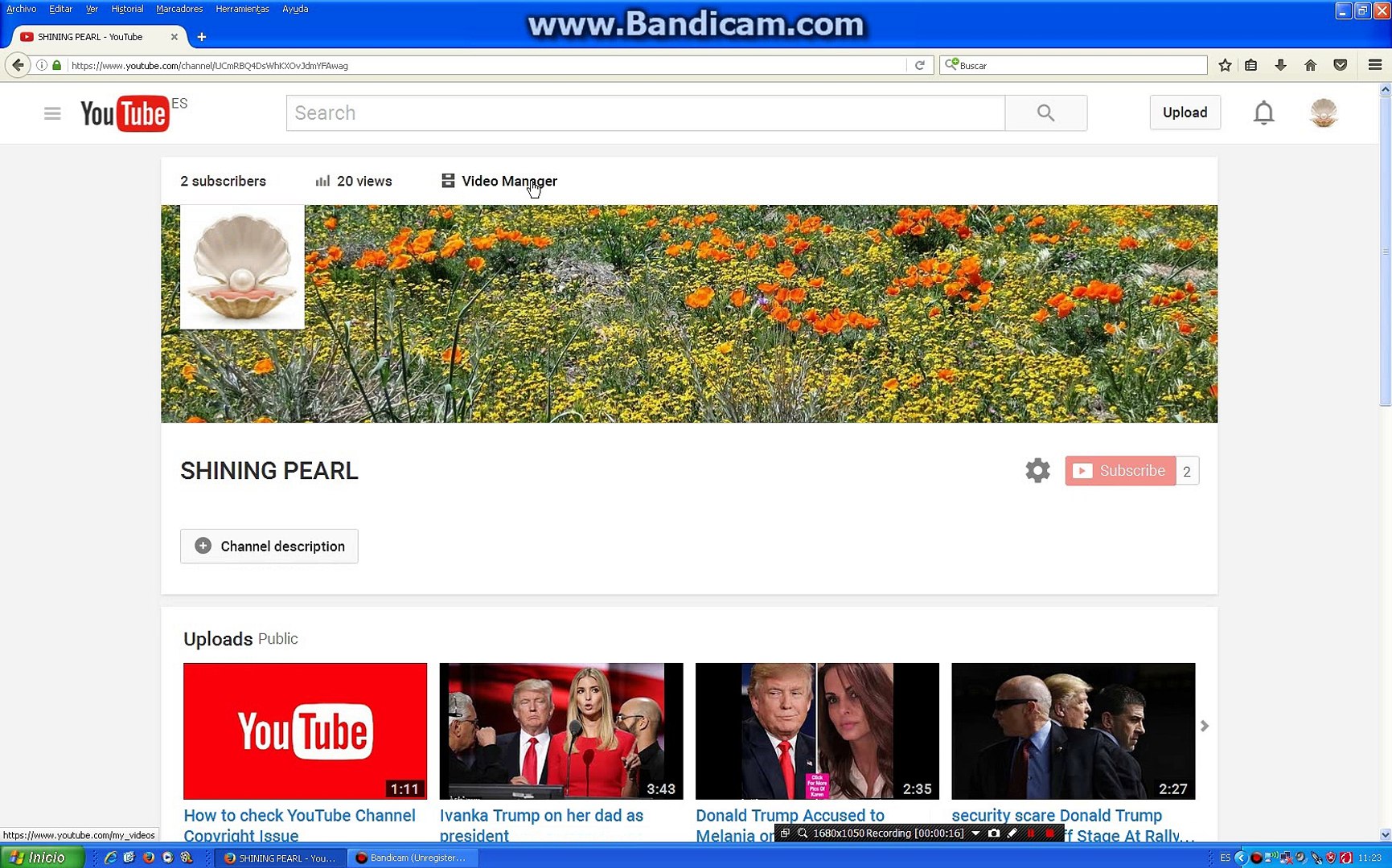Toggle the Pocket save icon
Viewport: 1392px width, 868px height.
click(x=1340, y=65)
